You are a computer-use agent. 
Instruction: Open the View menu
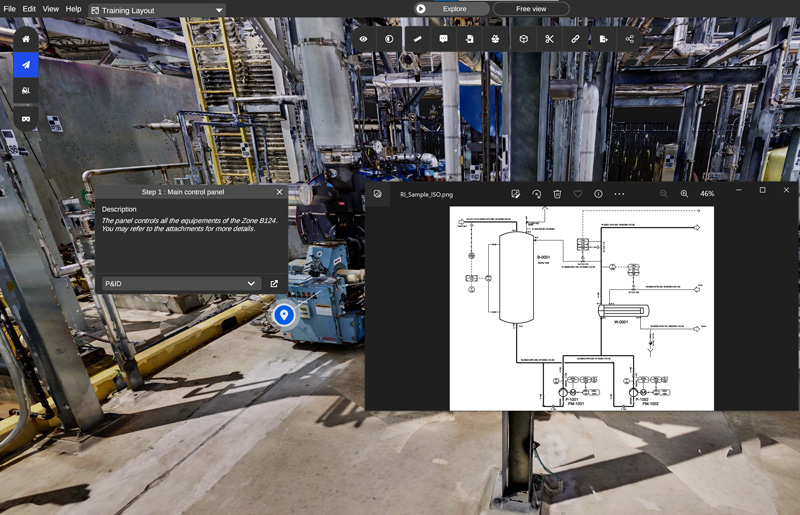coord(51,9)
